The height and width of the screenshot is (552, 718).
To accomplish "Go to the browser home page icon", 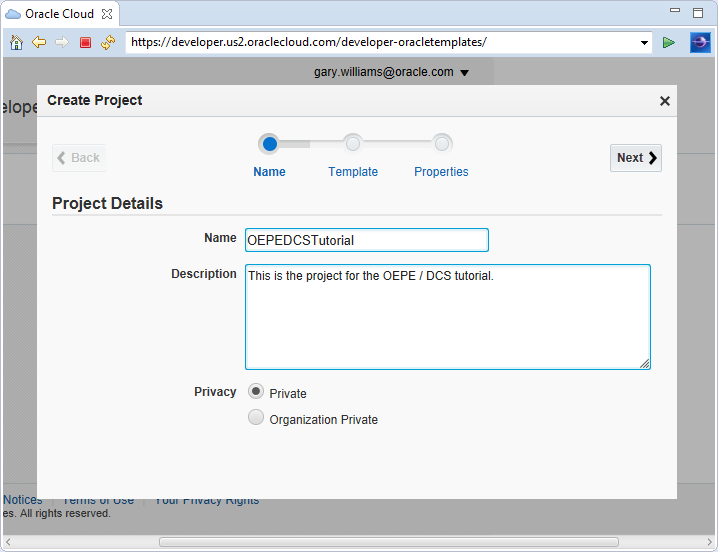I will point(16,43).
